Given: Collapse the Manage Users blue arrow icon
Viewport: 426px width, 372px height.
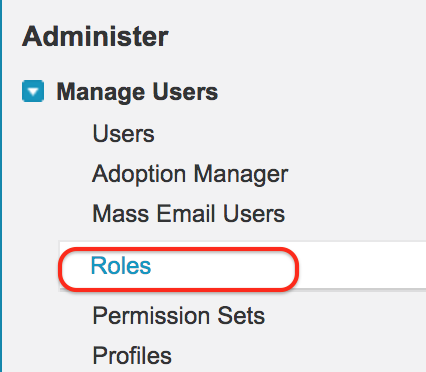Looking at the screenshot, I should coord(33,91).
